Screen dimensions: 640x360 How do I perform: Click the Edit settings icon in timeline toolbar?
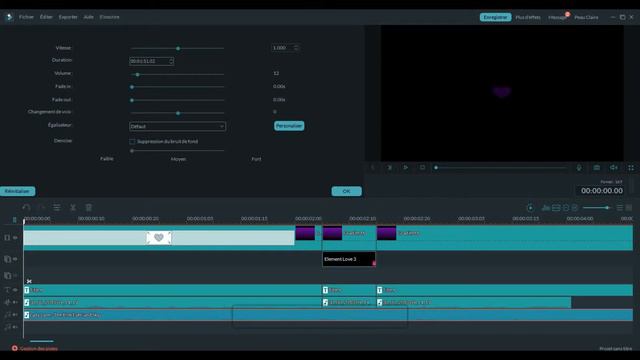coord(57,208)
